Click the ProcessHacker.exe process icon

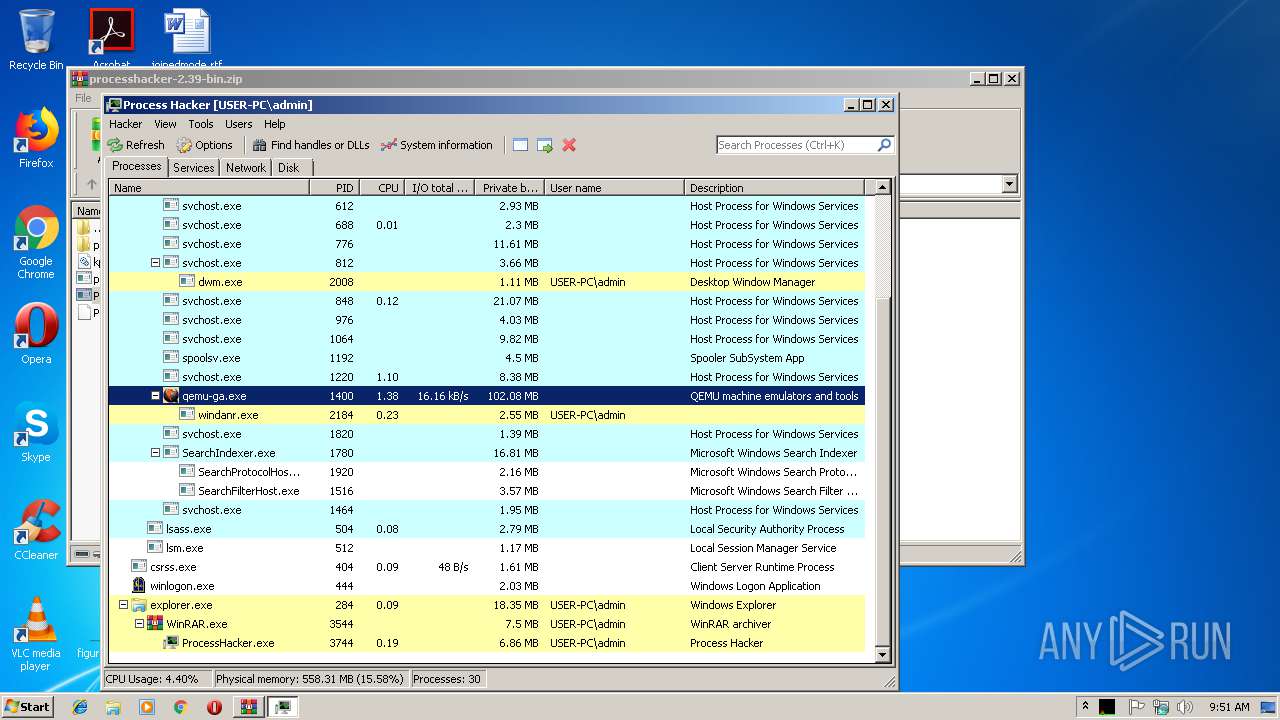(171, 643)
